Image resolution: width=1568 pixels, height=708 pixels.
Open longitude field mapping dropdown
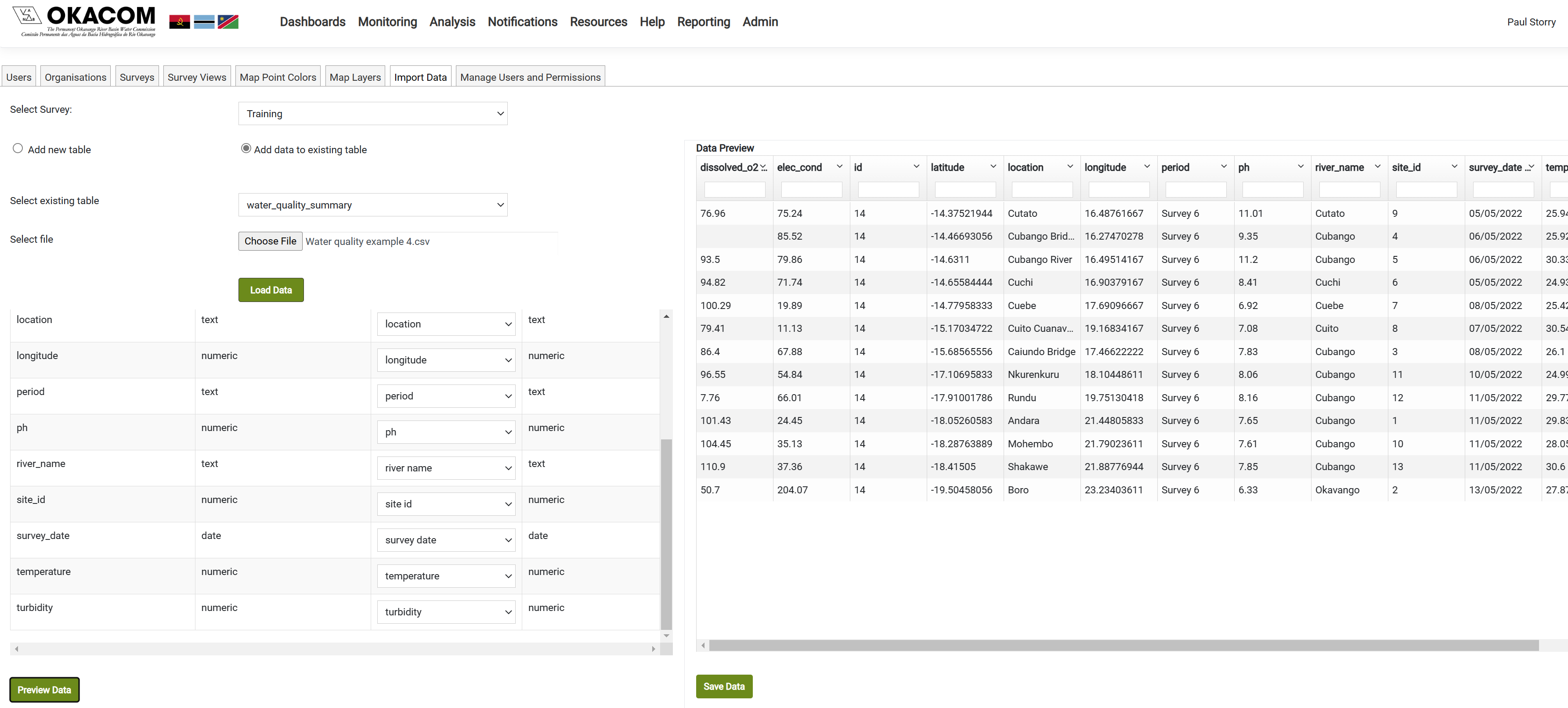[x=446, y=360]
